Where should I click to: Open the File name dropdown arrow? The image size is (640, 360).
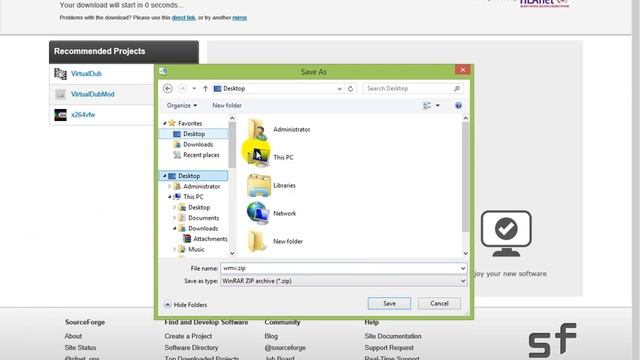pos(463,268)
